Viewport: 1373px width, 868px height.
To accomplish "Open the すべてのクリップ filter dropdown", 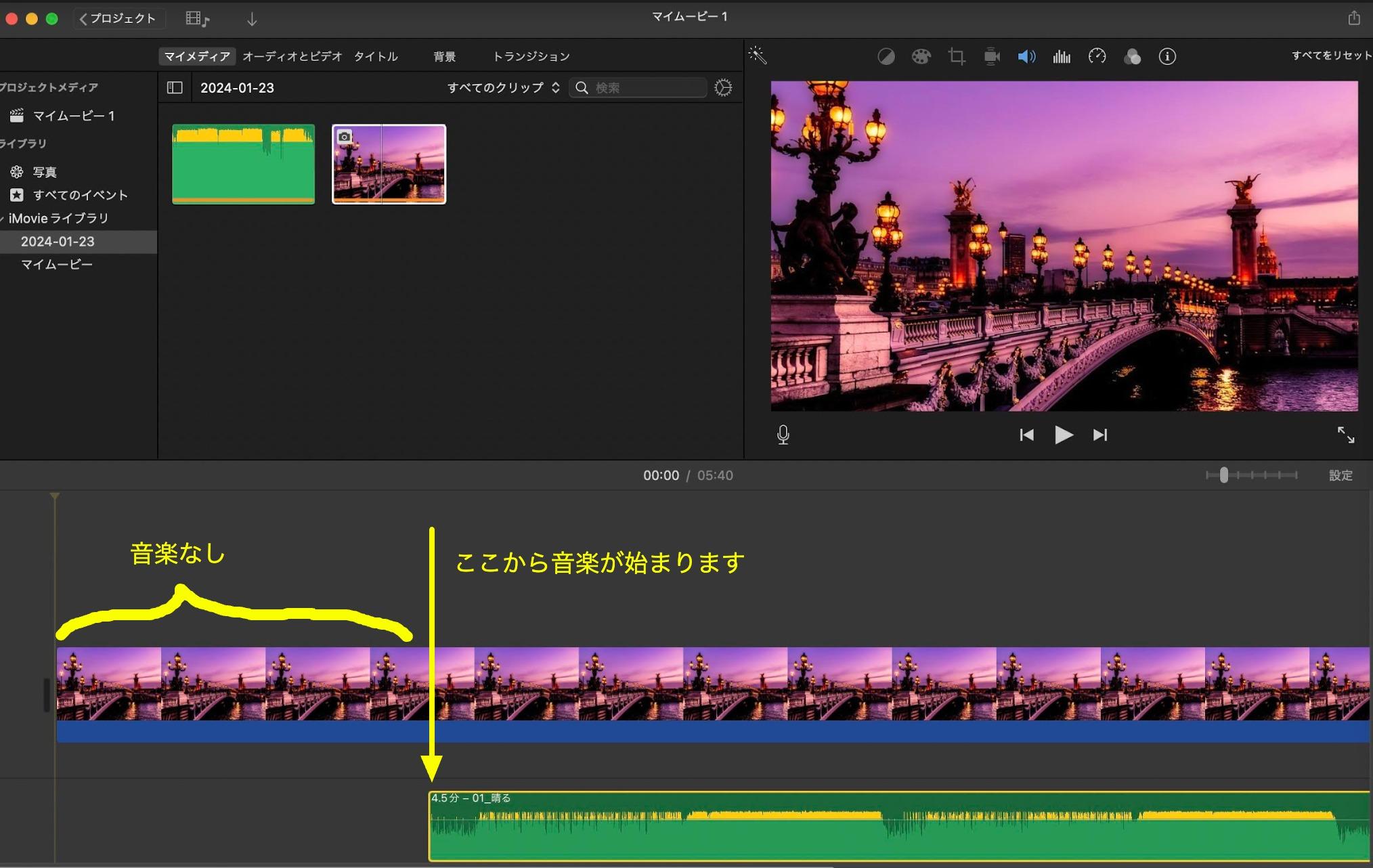I will click(x=503, y=87).
